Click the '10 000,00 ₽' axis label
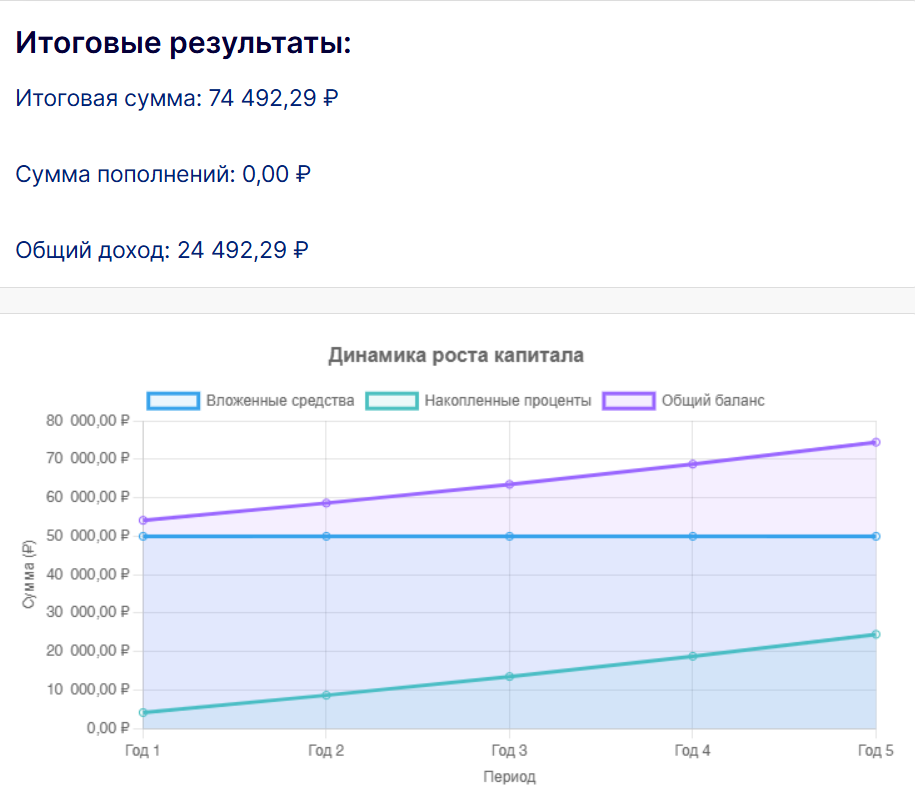Viewport: 915px width, 810px height. point(88,689)
